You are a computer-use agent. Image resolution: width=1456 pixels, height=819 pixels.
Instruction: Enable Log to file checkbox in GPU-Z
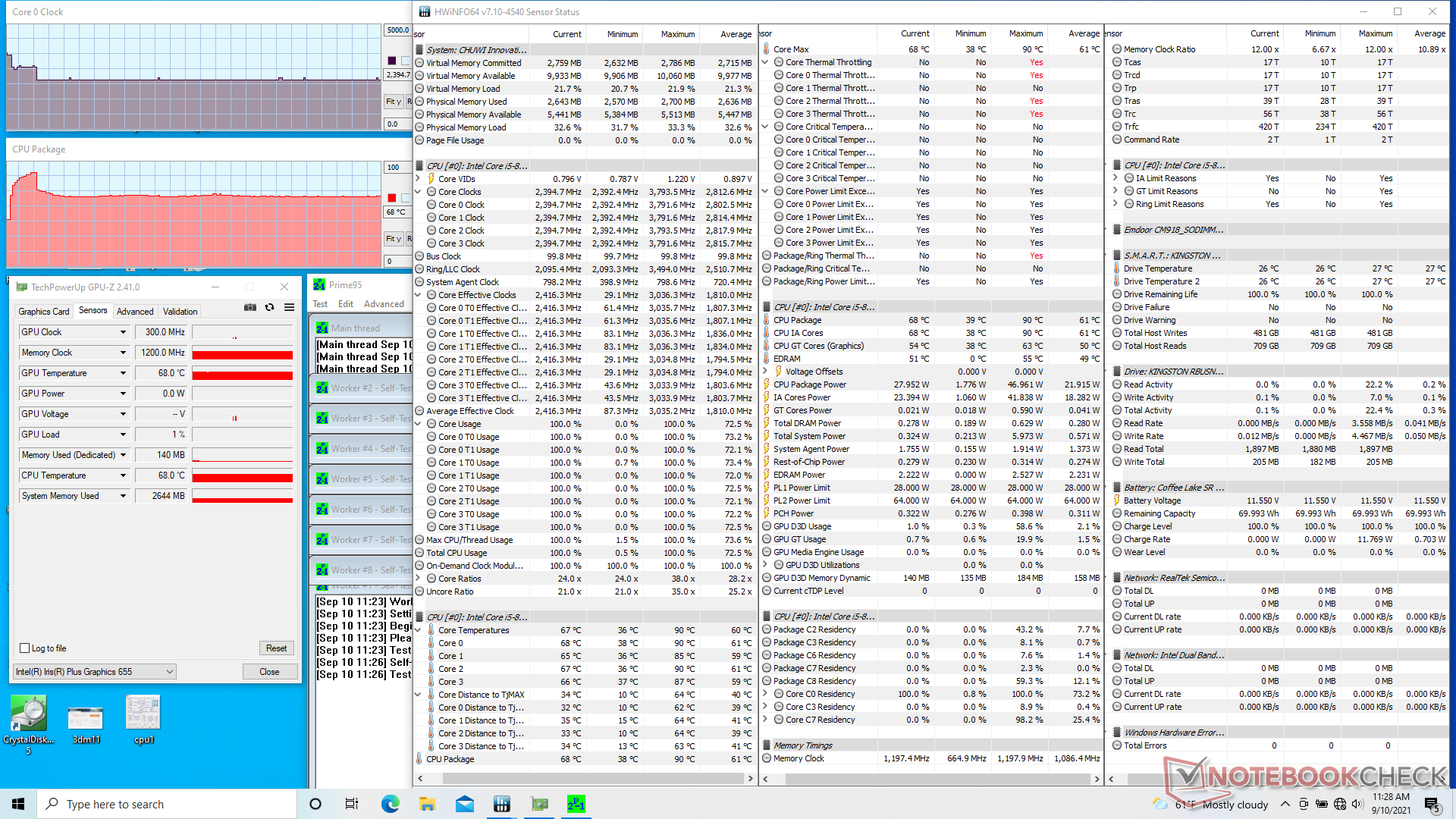click(25, 648)
